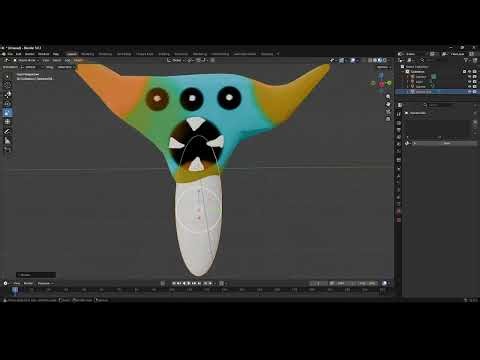Toggle perspective/orthographic view button
Image resolution: width=480 pixels, height=360 pixels.
388,119
